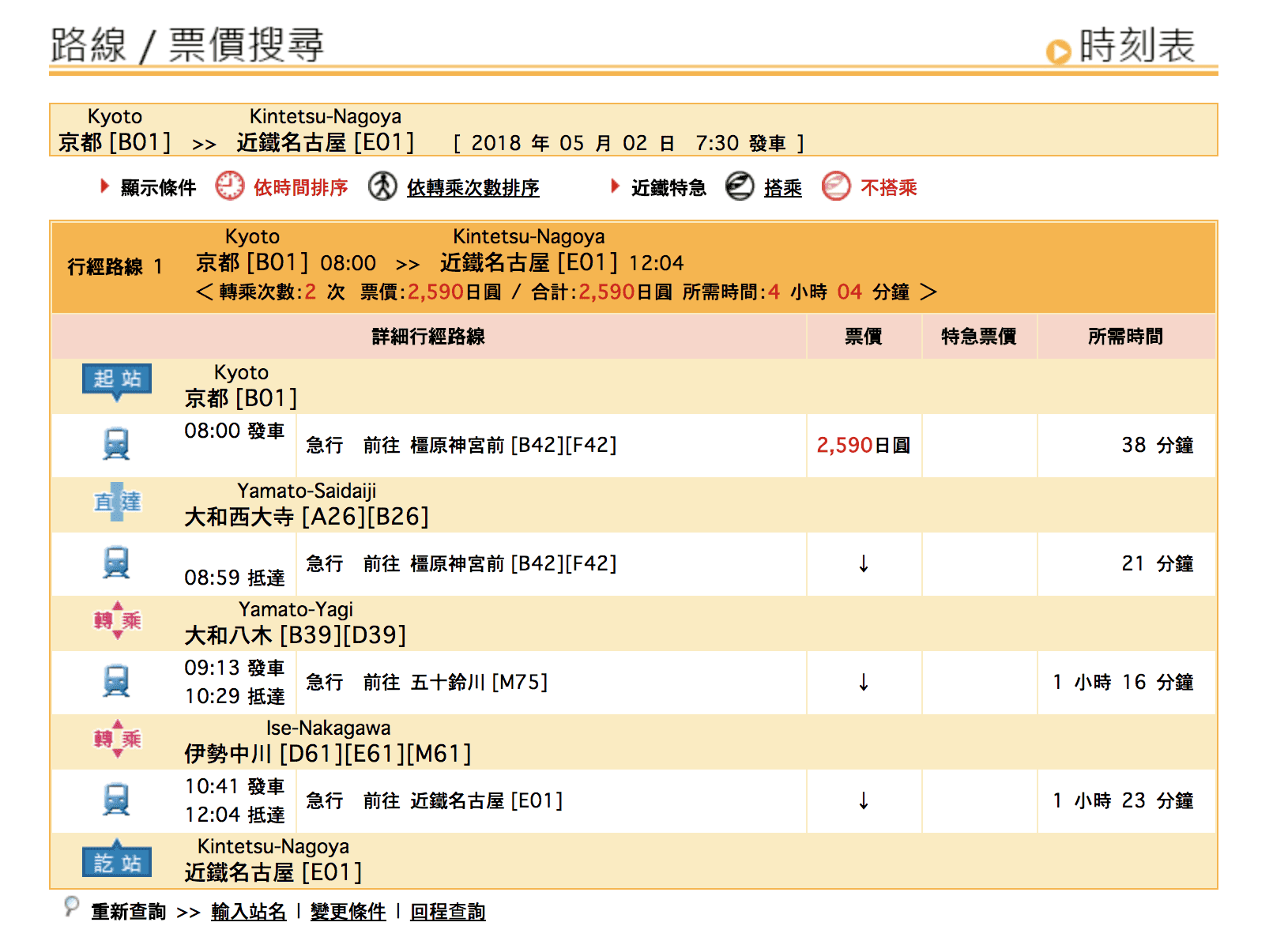Click the train icon for 10:41 發車 row
This screenshot has width=1288, height=926.
point(116,800)
